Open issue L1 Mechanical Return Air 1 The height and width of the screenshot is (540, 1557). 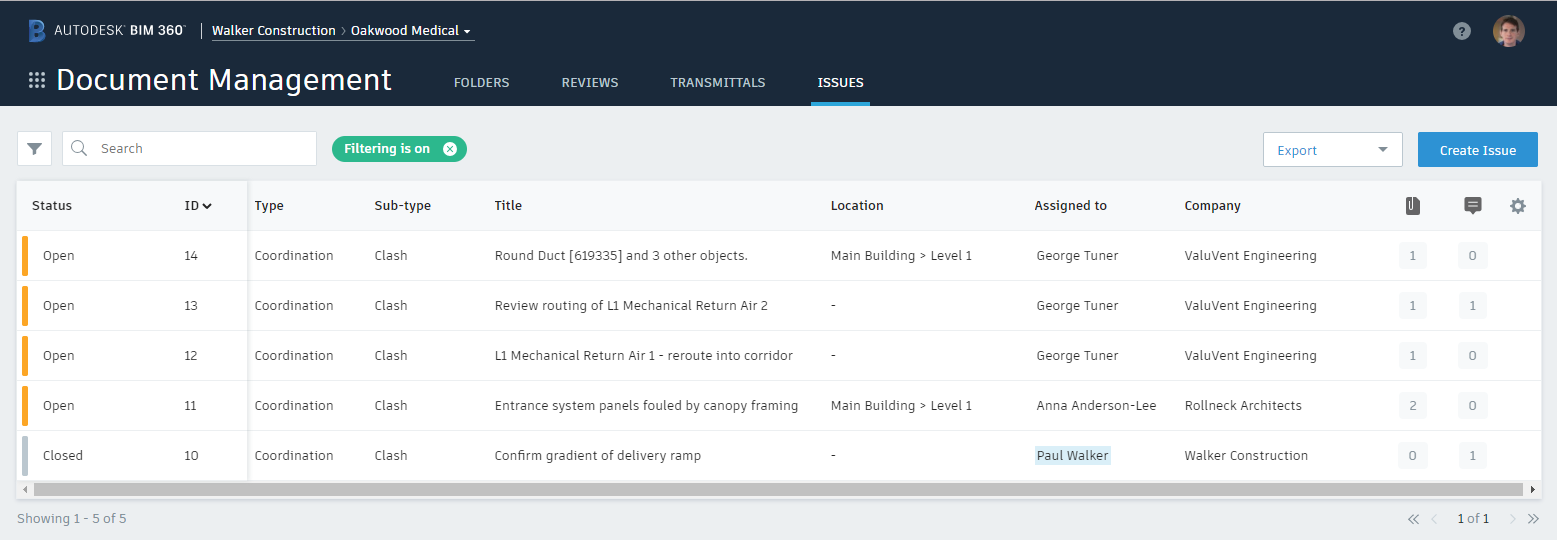click(644, 356)
